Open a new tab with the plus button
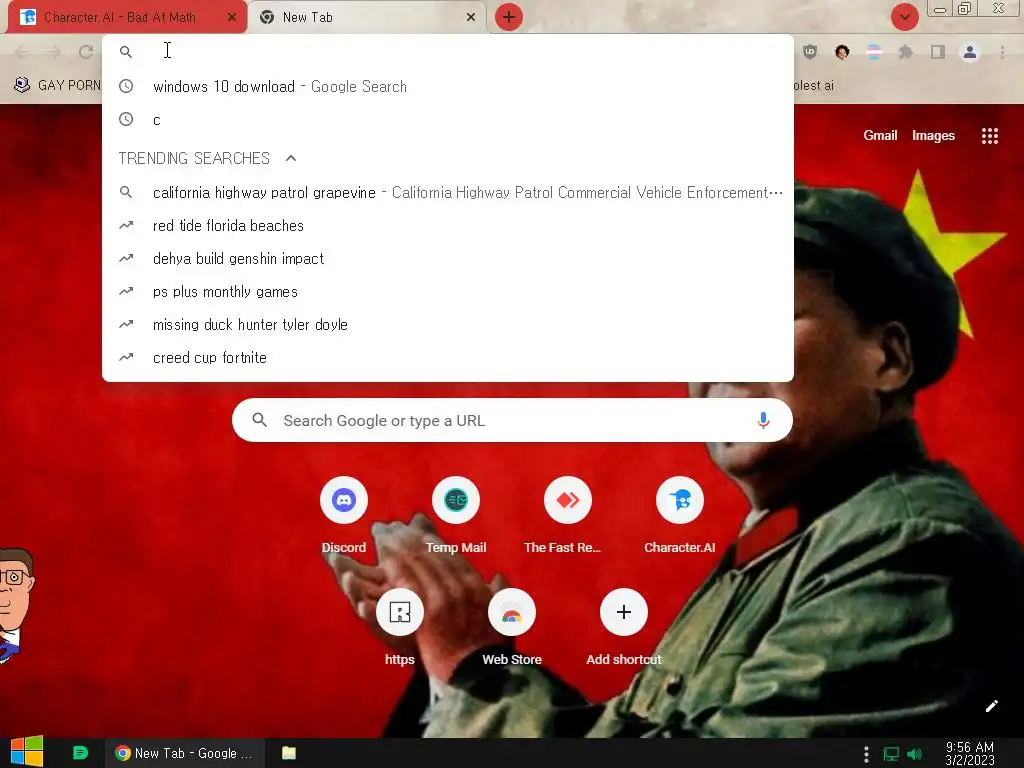The image size is (1024, 768). pos(509,17)
